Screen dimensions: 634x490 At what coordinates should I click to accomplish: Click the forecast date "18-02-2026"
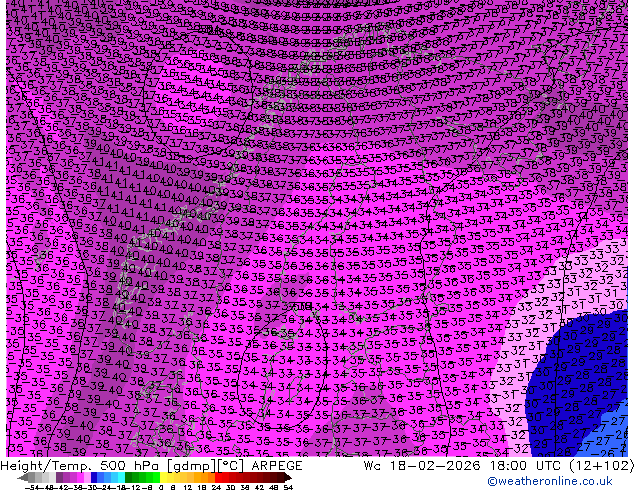pos(435,466)
